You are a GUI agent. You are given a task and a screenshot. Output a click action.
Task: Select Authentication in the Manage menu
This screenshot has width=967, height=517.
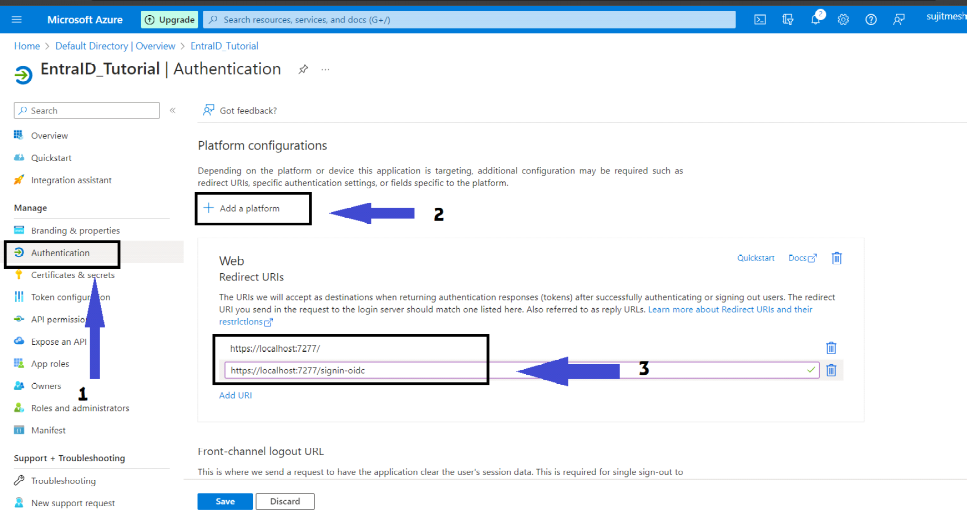tap(60, 253)
